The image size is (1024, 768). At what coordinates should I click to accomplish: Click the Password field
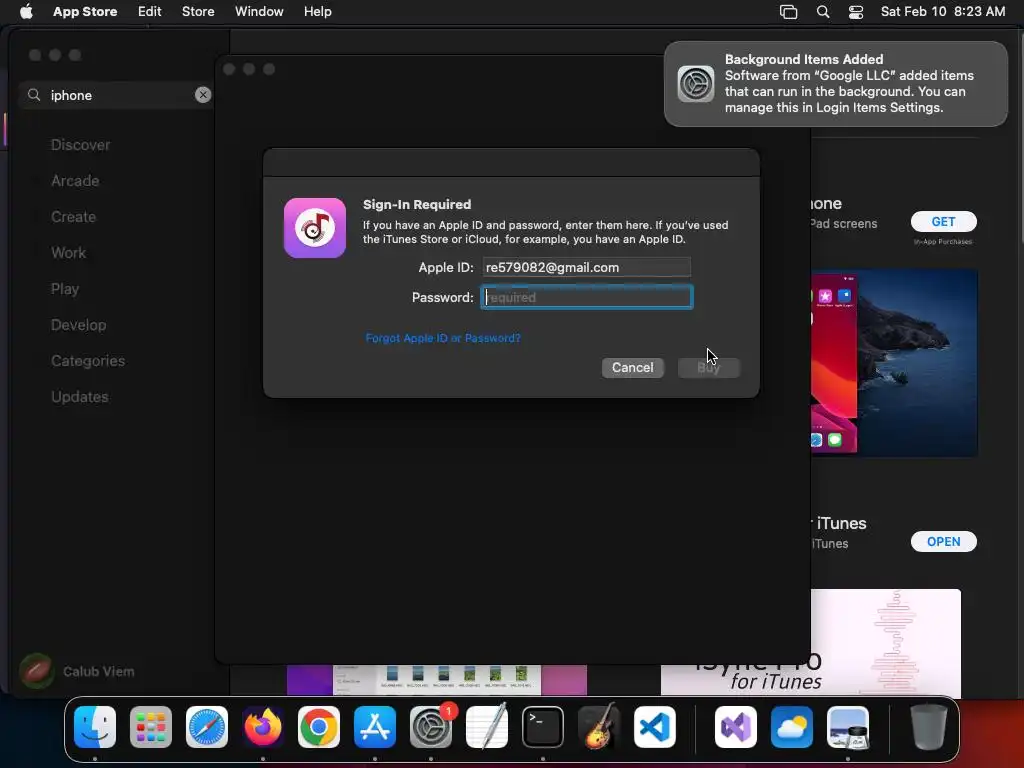pos(586,297)
